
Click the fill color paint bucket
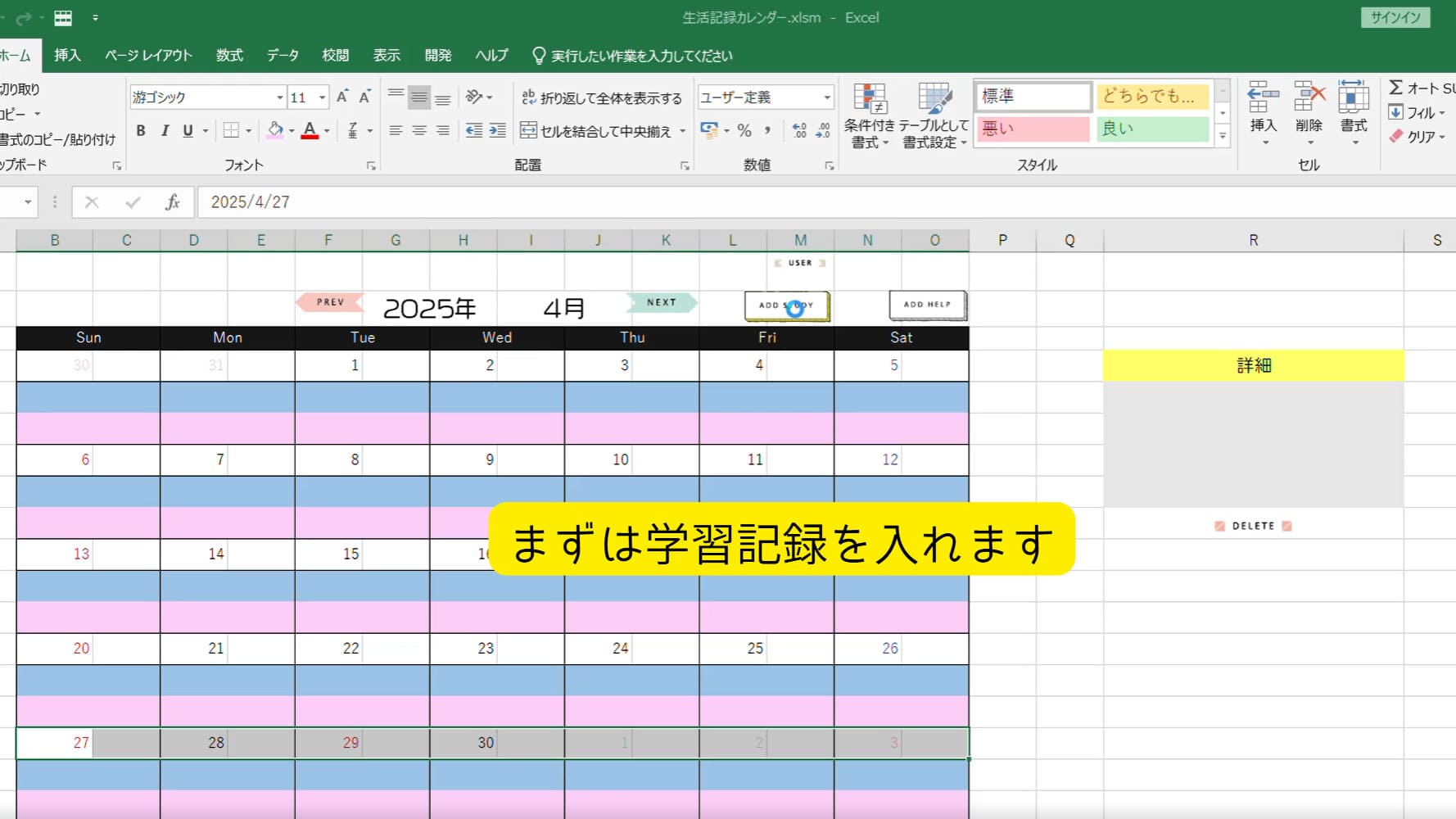pyautogui.click(x=275, y=131)
